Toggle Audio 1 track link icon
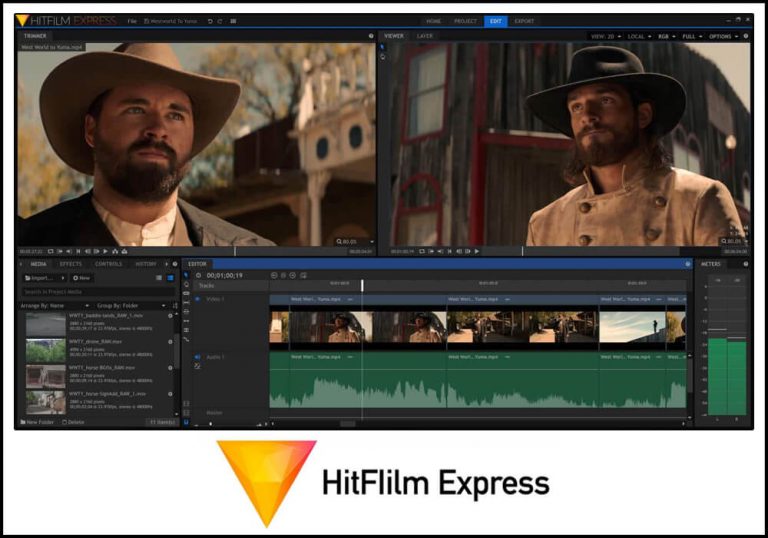Screen dimensions: 768x538 197,366
